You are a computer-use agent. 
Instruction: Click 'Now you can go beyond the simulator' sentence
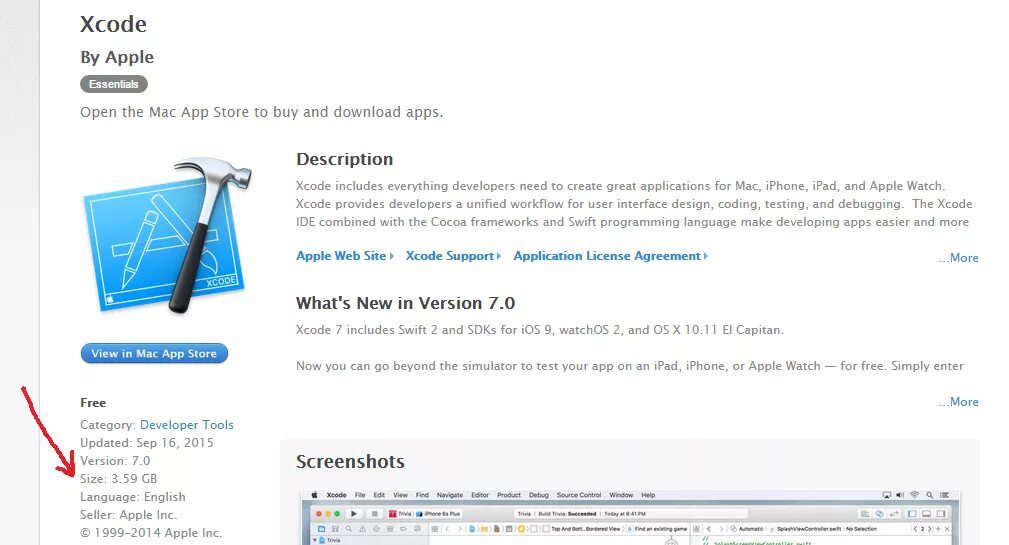(630, 365)
